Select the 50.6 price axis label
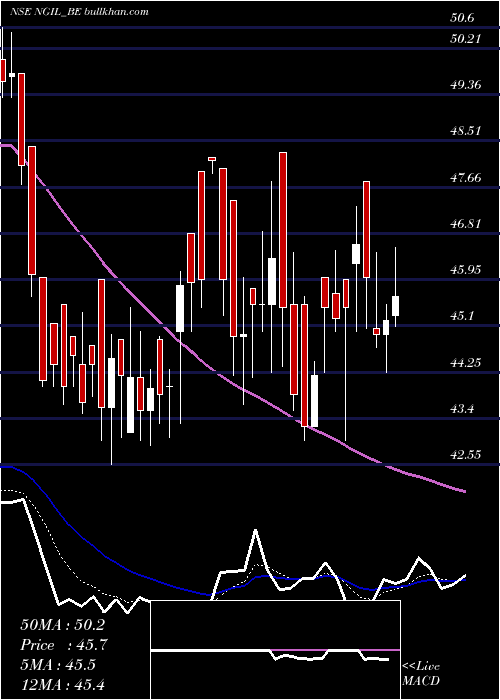 coord(462,18)
